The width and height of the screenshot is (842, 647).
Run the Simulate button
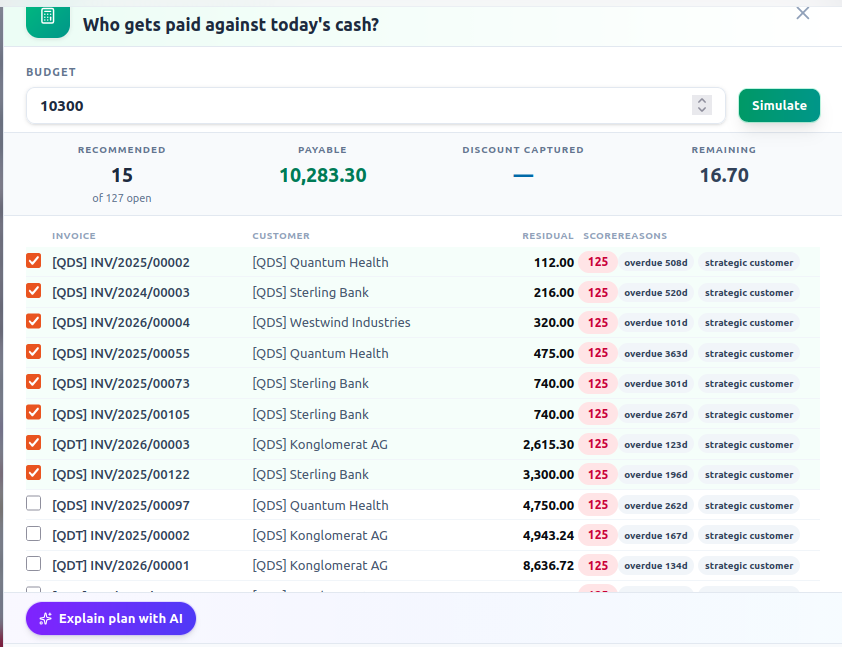(779, 105)
